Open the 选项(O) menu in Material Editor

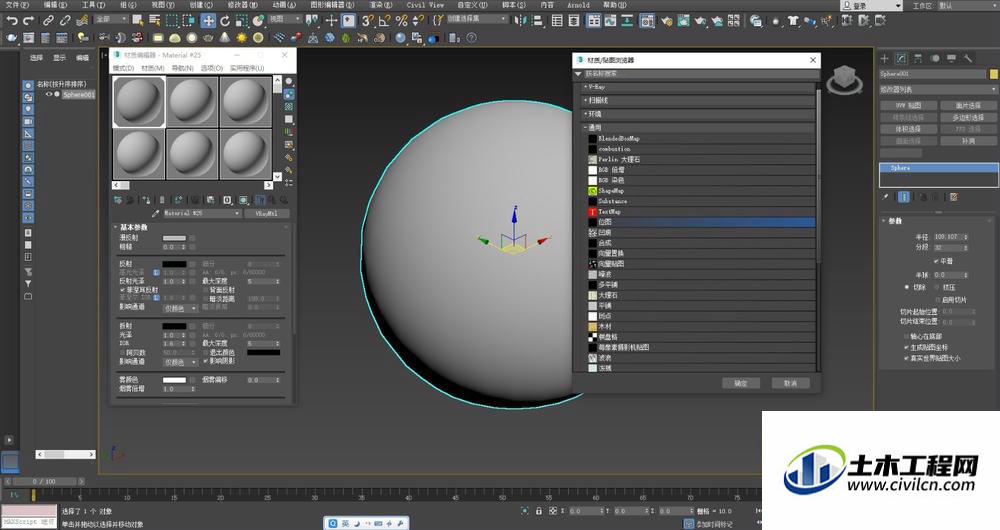click(x=212, y=68)
